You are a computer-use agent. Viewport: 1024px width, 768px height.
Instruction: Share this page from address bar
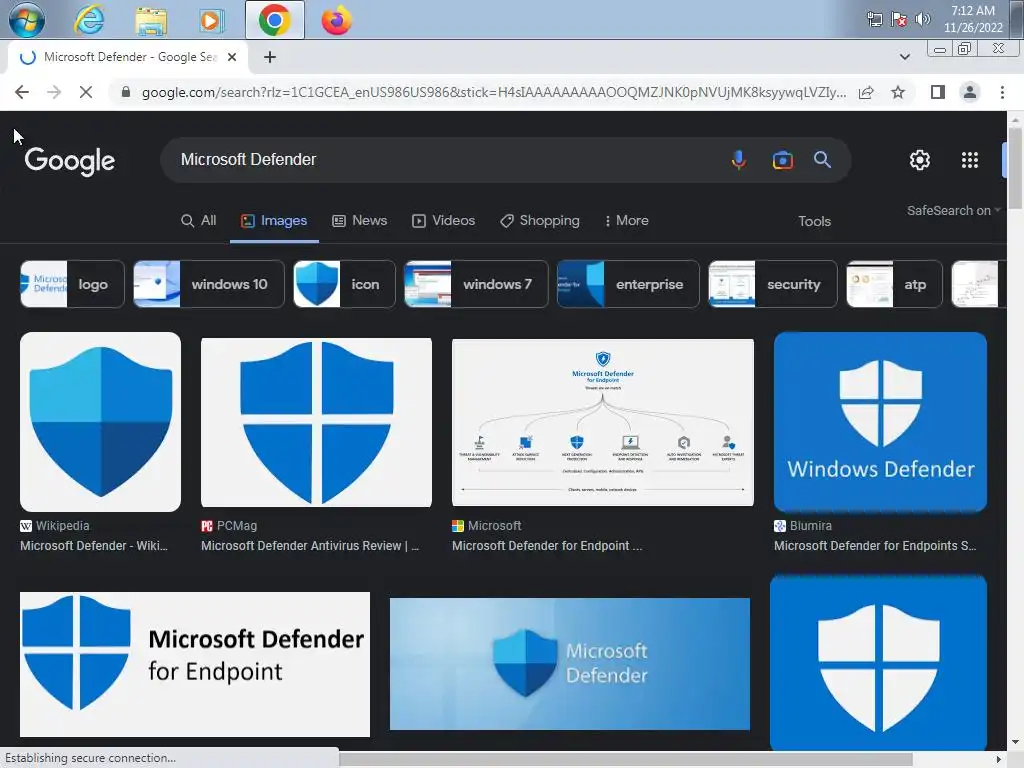click(x=866, y=92)
